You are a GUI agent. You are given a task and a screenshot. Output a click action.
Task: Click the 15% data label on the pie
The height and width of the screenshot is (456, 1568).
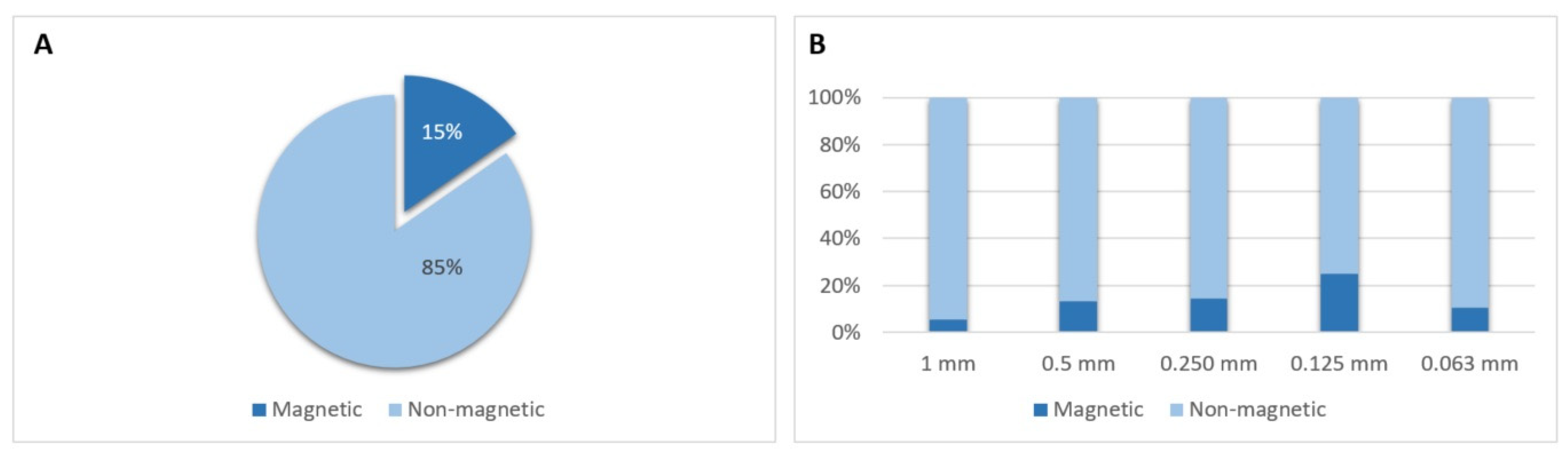[x=442, y=131]
